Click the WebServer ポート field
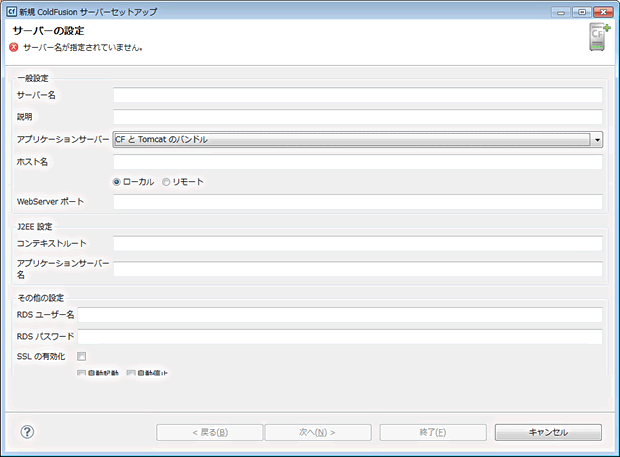Viewport: 620px width, 457px height. tap(358, 202)
